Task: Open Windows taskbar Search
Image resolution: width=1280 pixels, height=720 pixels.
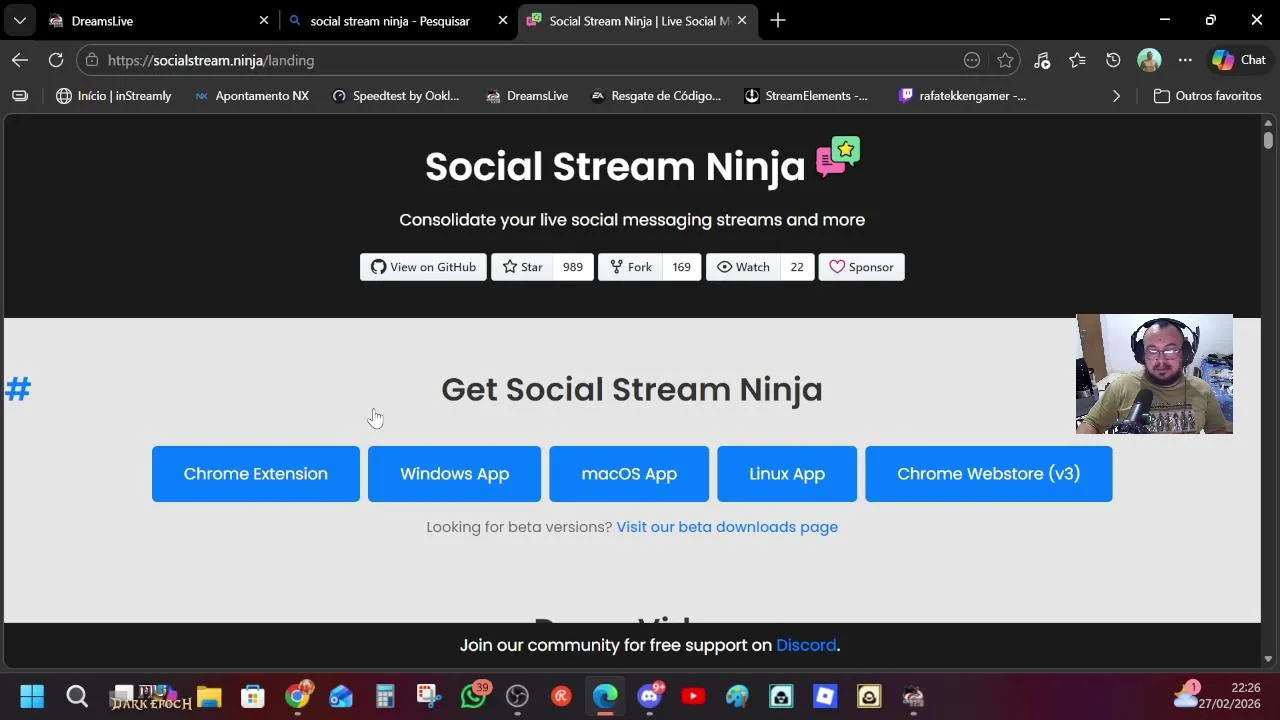Action: tap(77, 696)
